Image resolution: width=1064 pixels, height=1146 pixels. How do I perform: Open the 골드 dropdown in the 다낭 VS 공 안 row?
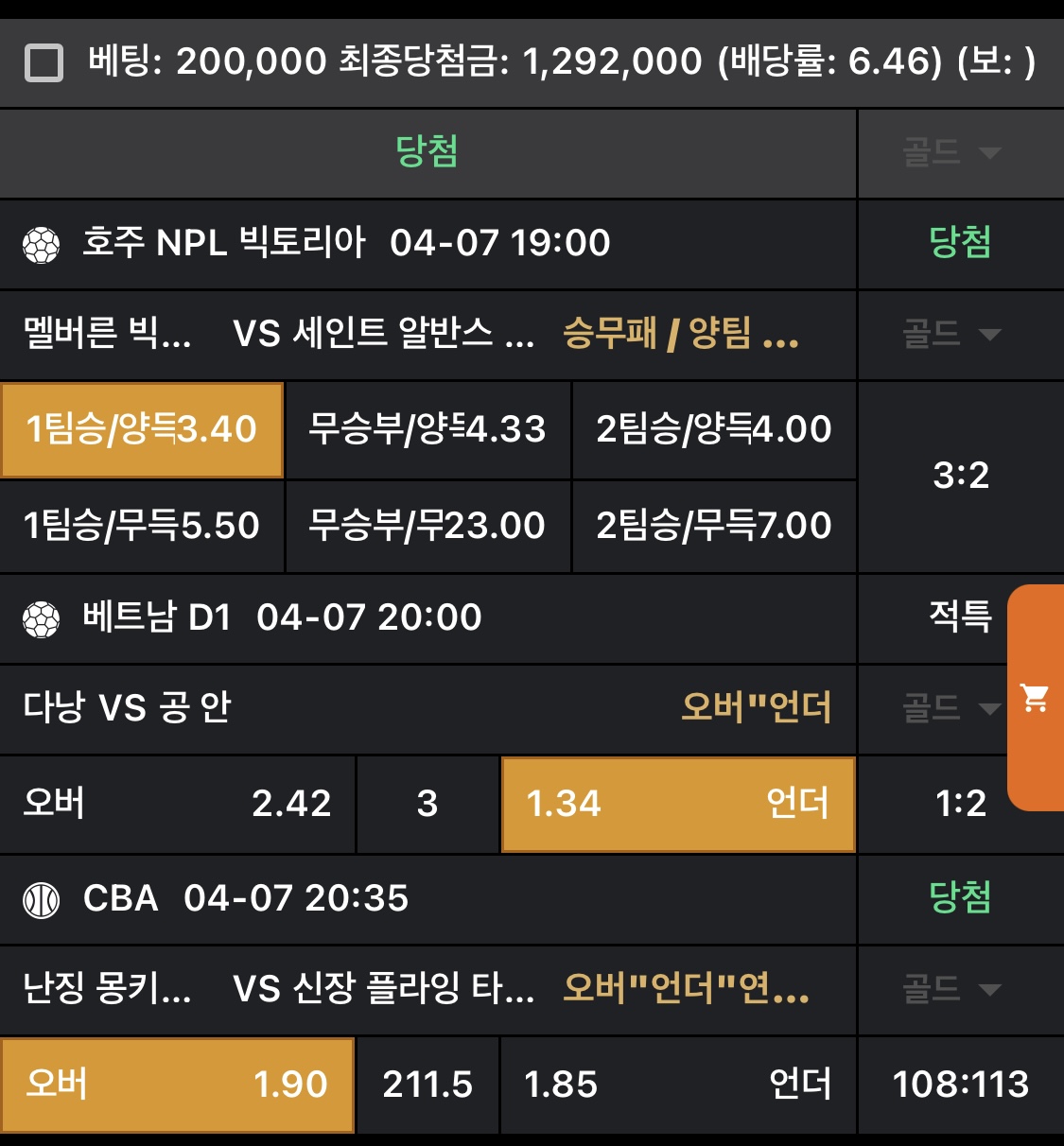(951, 708)
